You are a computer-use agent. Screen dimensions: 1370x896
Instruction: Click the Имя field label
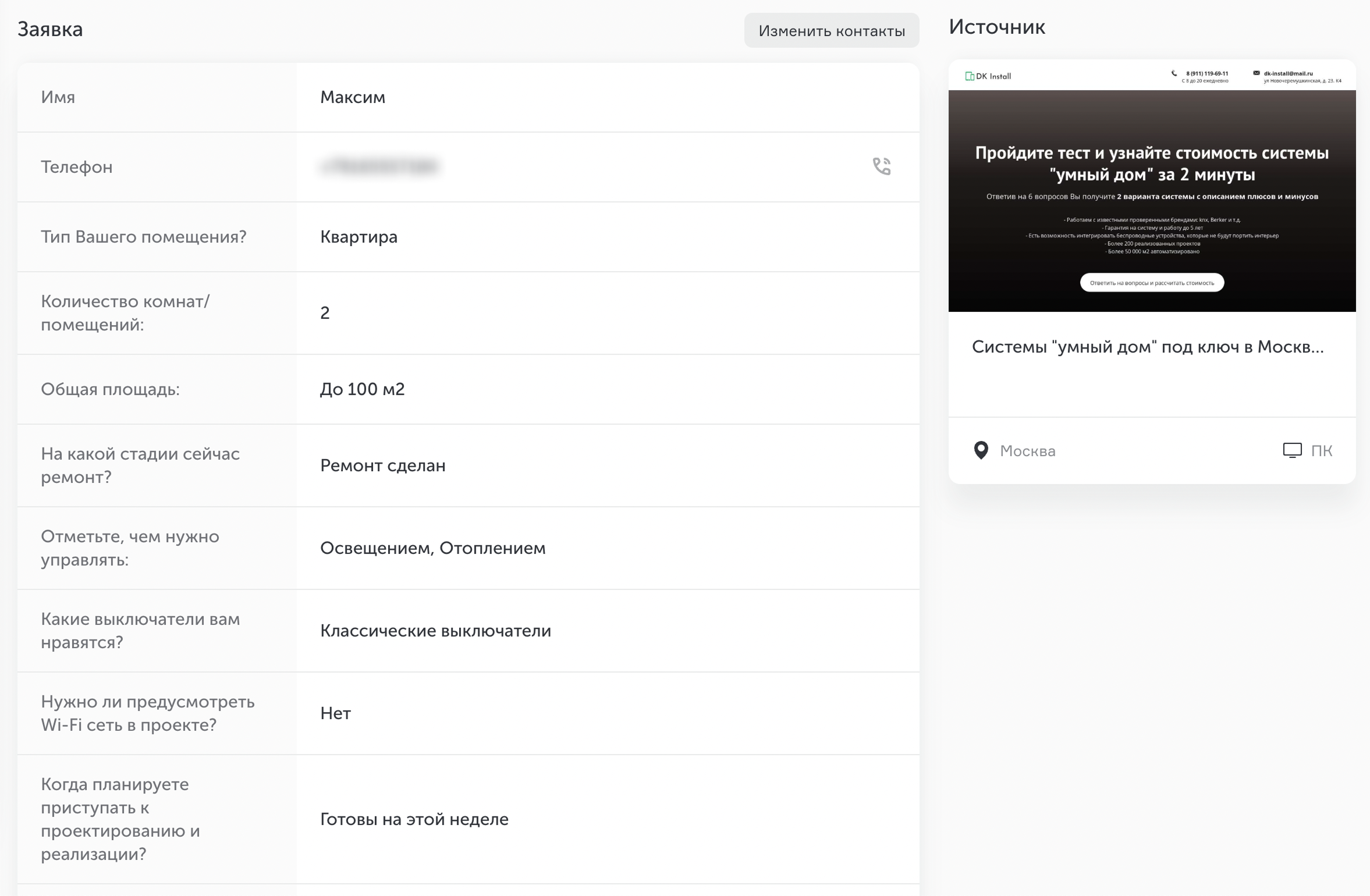tap(58, 97)
